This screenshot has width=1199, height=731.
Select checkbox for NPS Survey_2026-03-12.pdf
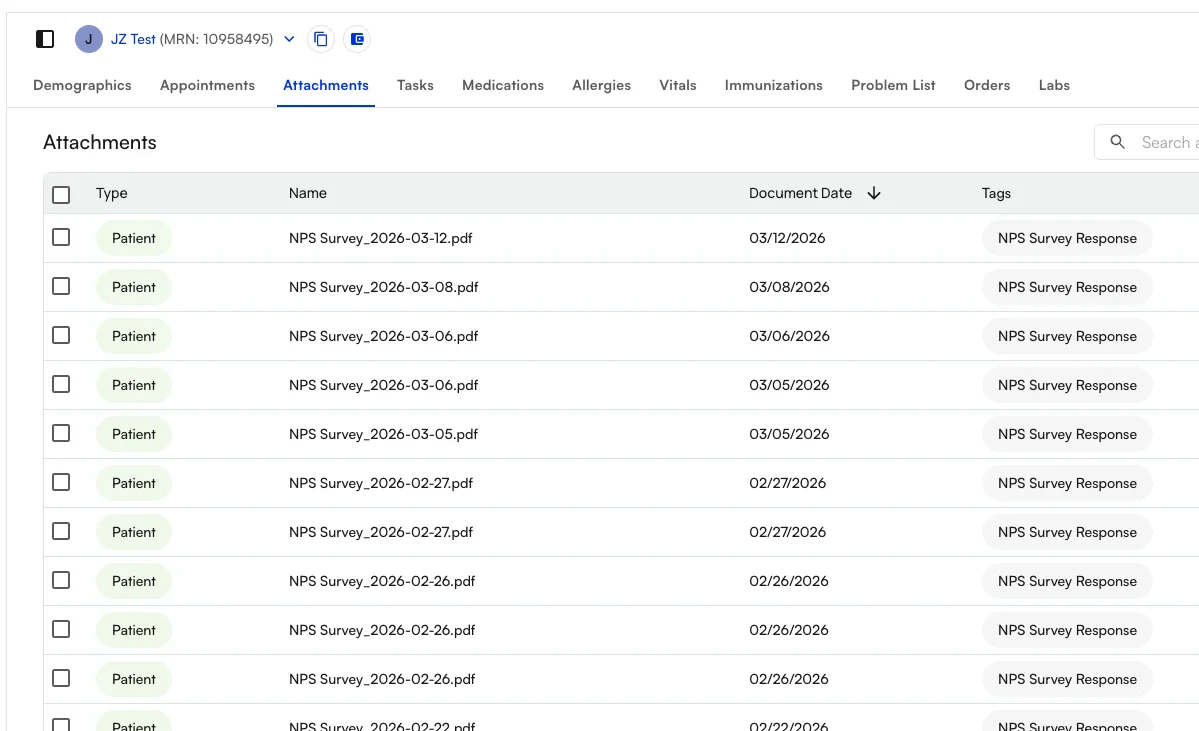point(61,237)
